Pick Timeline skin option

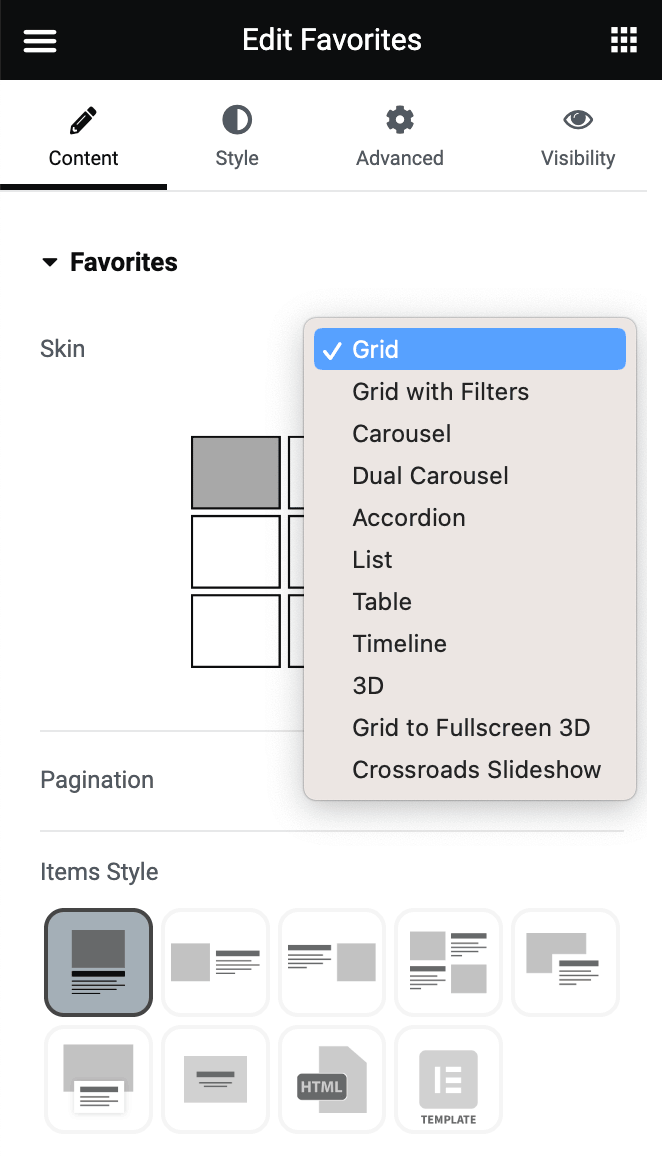[x=399, y=644]
